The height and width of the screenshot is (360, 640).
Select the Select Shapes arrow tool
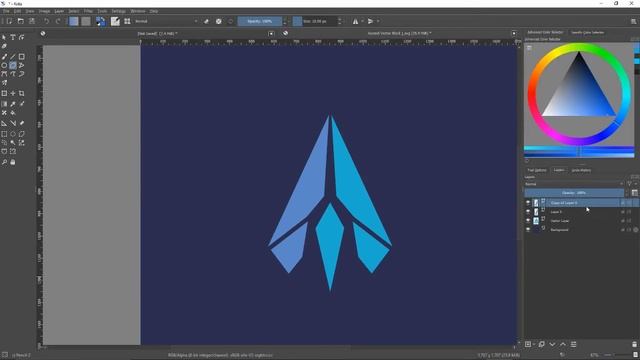pos(4,37)
